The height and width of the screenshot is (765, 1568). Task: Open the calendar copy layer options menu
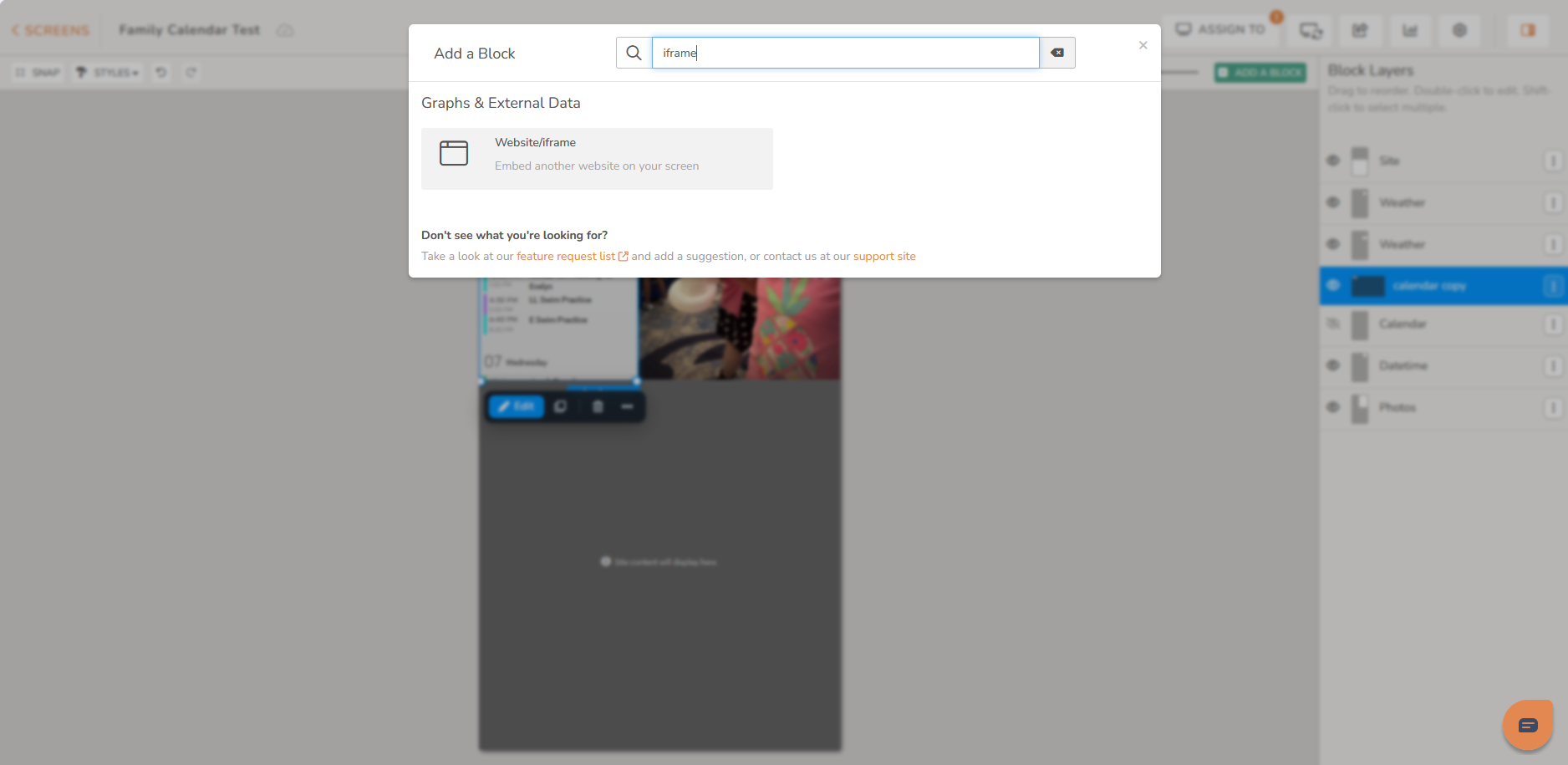click(x=1553, y=286)
